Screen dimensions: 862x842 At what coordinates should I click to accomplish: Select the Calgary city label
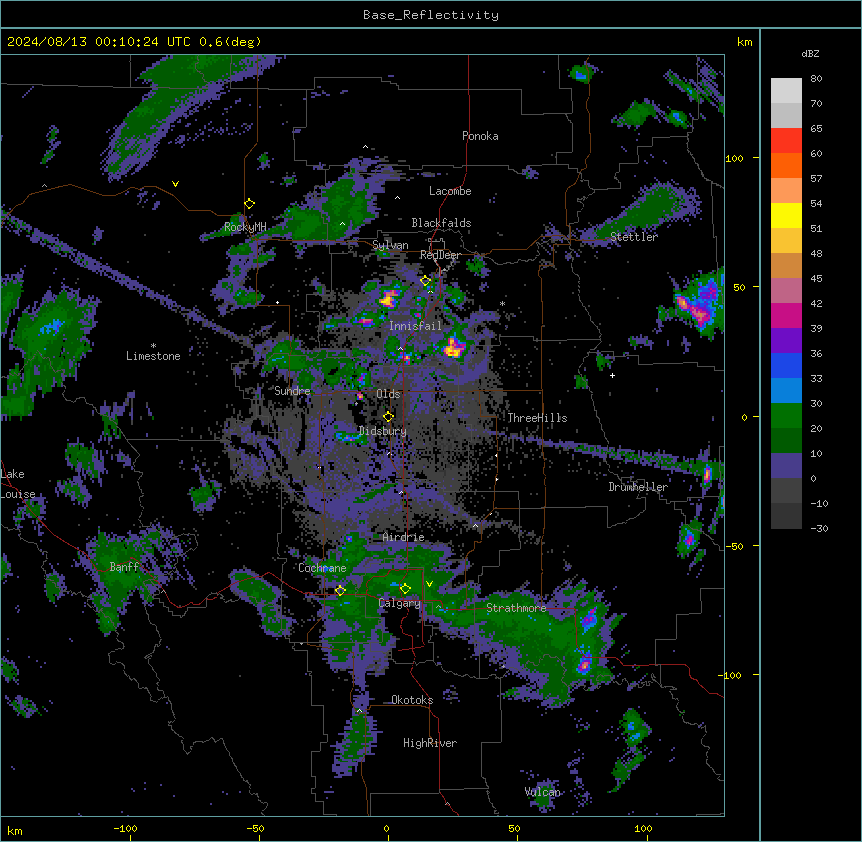point(399,603)
